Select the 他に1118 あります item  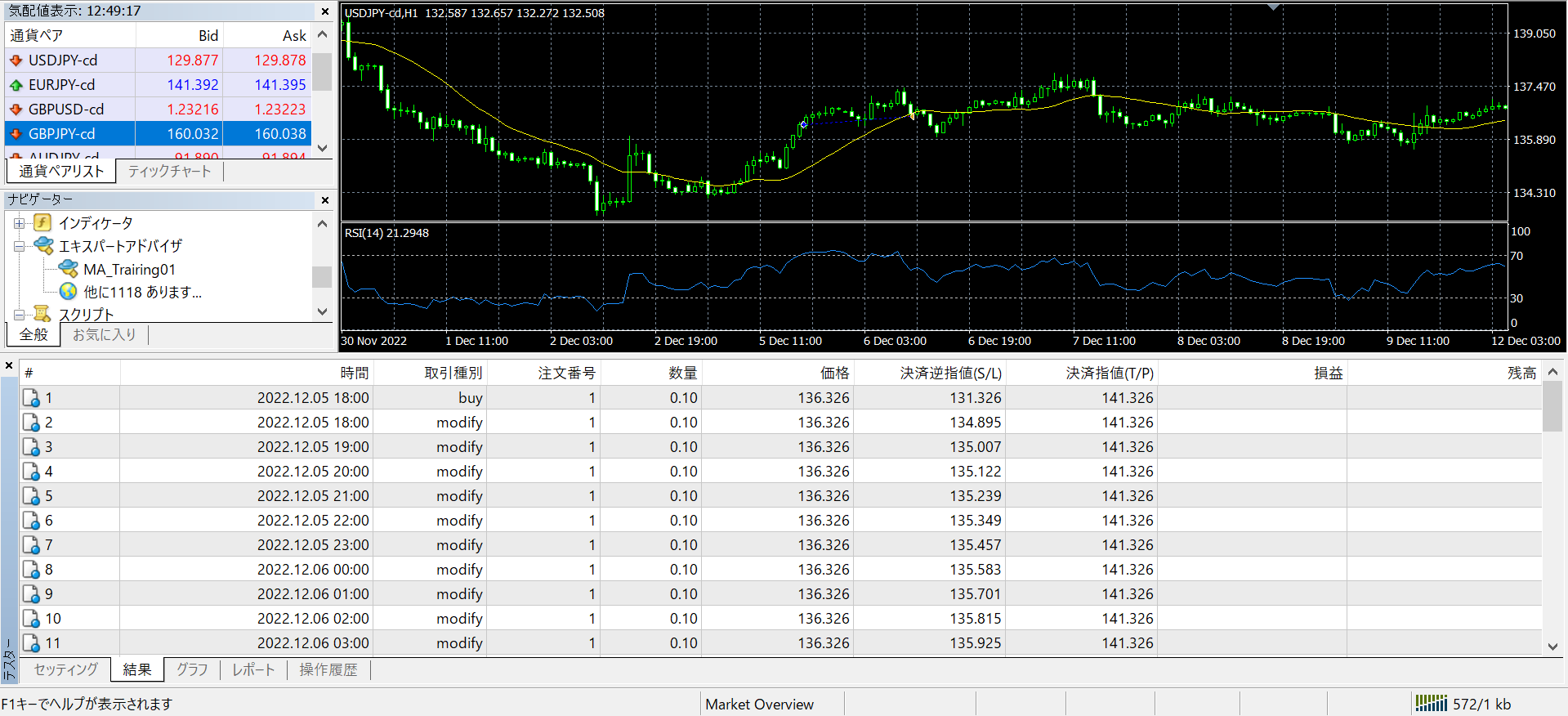click(142, 293)
